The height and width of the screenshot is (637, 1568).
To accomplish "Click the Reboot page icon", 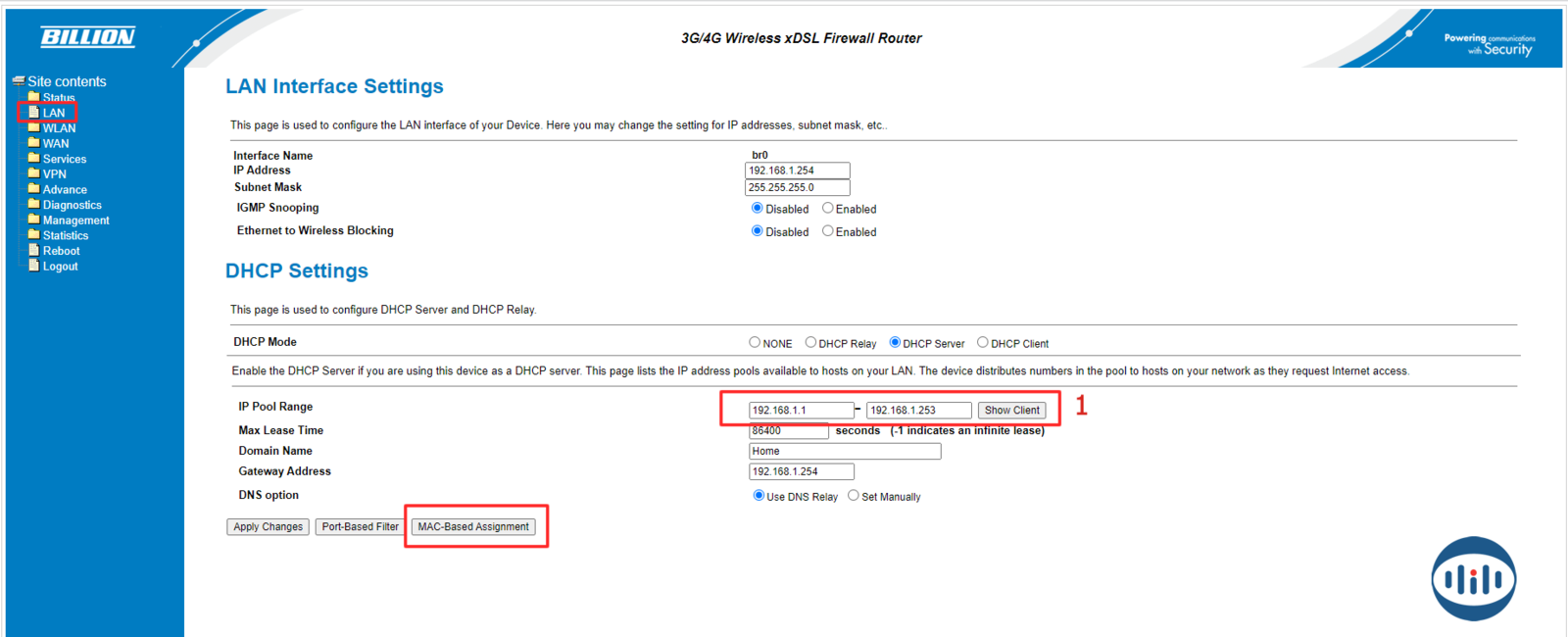I will pos(33,251).
